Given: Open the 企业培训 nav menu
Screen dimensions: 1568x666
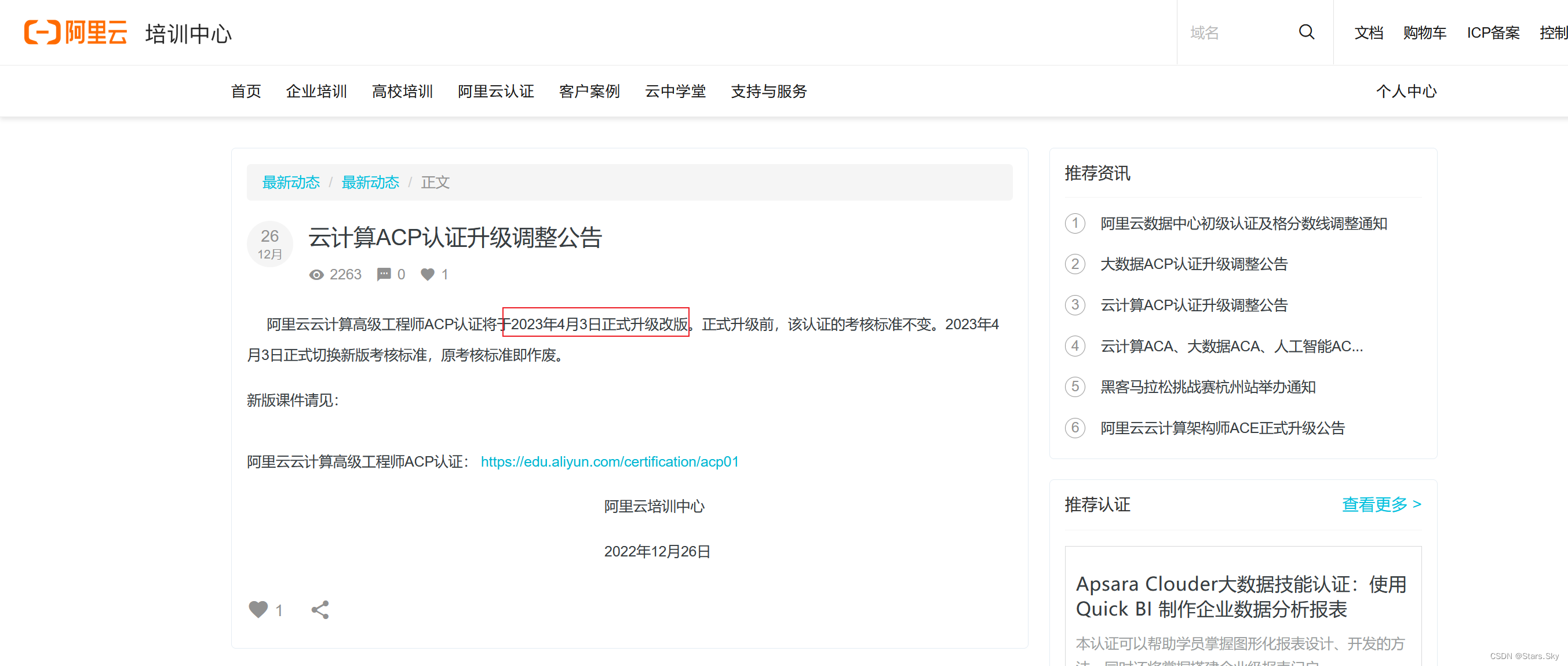Looking at the screenshot, I should pos(316,92).
